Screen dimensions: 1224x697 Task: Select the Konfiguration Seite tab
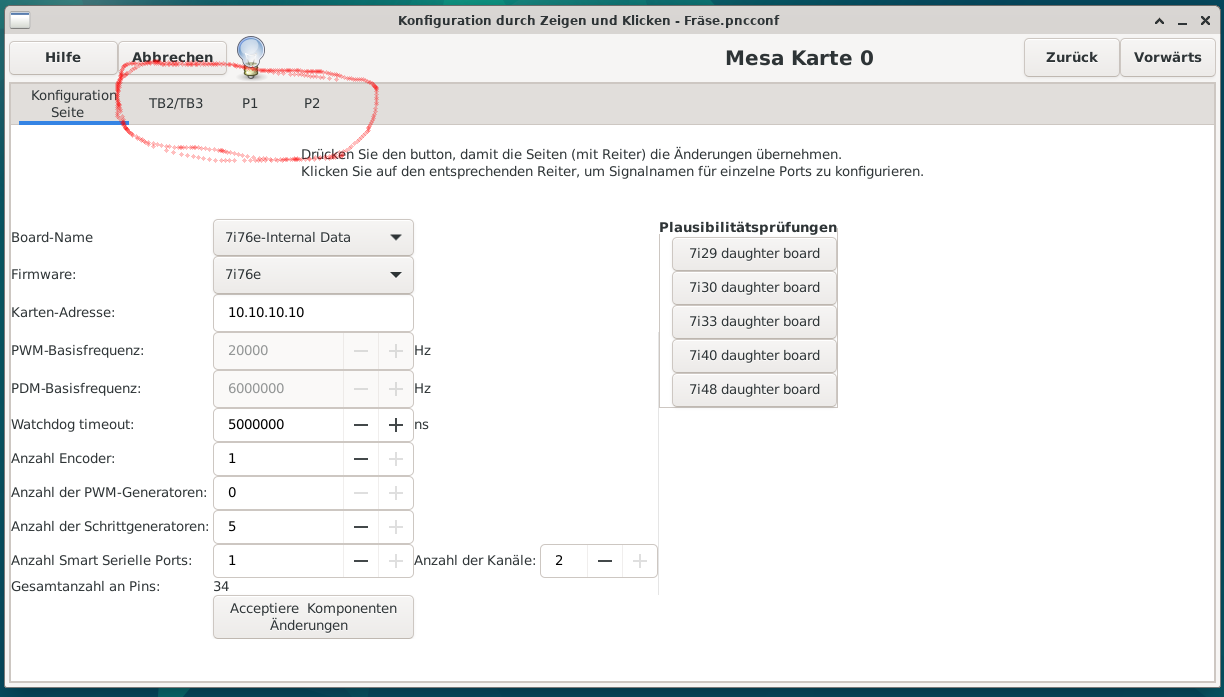coord(73,104)
